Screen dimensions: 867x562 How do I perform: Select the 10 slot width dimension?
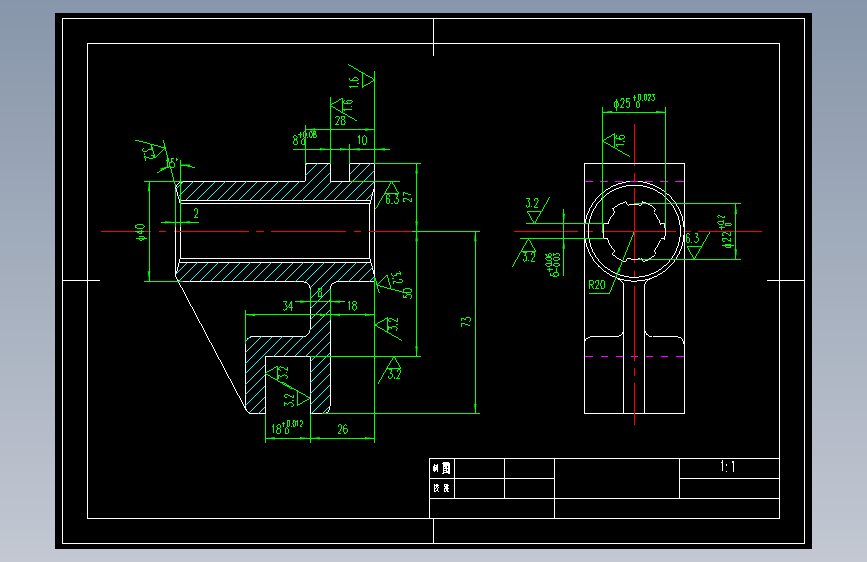coord(362,140)
